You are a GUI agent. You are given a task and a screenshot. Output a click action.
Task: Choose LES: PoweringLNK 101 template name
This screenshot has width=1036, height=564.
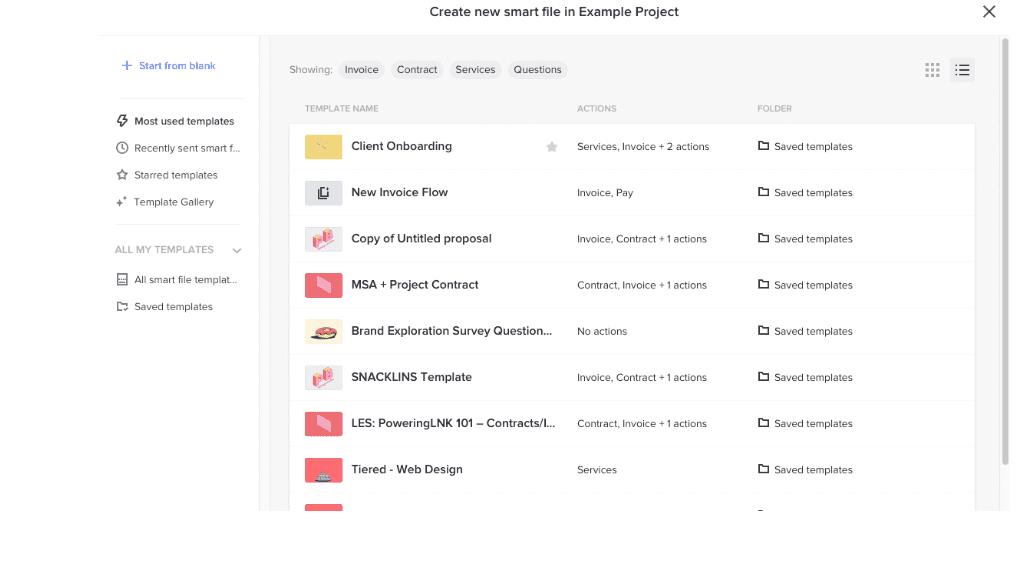tap(453, 423)
